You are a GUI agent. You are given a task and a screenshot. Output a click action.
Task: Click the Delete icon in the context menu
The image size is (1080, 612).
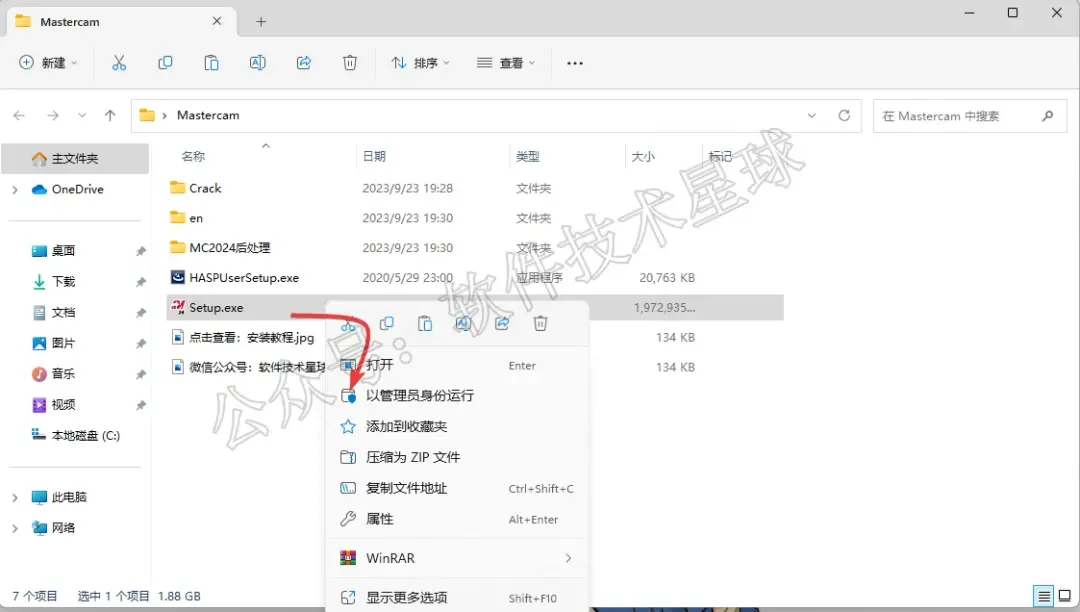coord(541,323)
